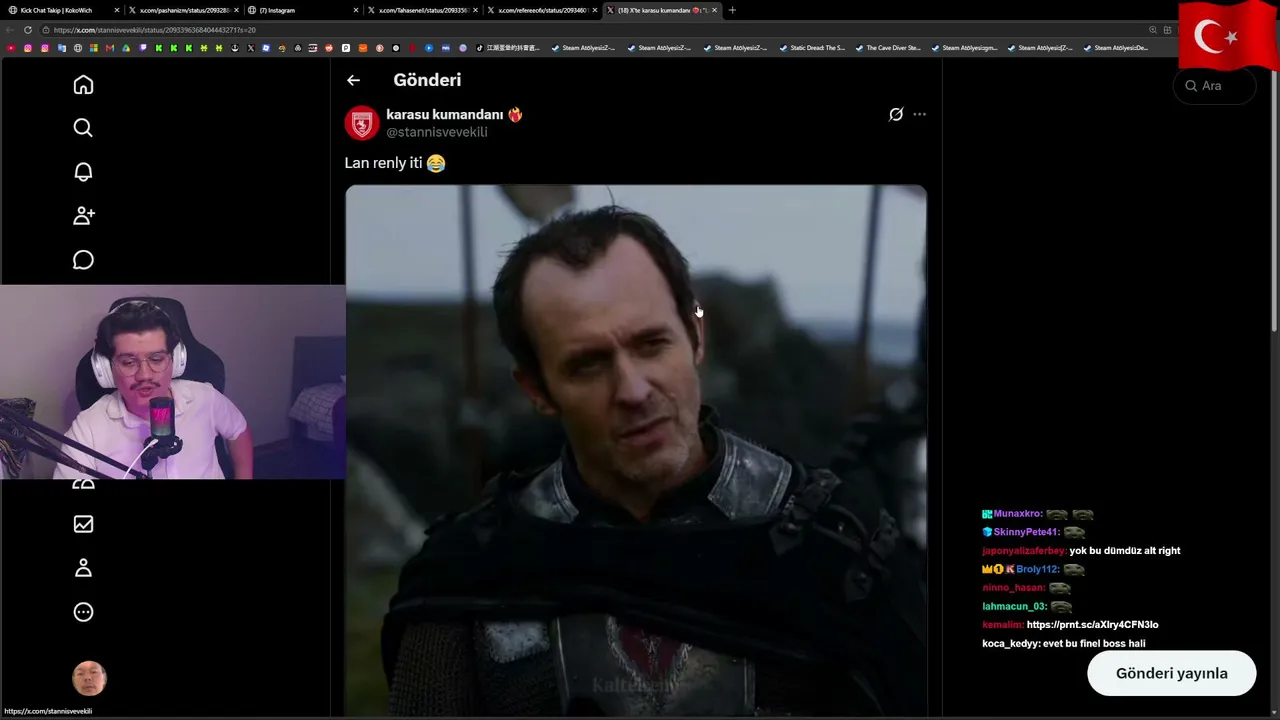Click the koca_kedyy chat message
This screenshot has width=1280, height=720.
tap(1064, 643)
